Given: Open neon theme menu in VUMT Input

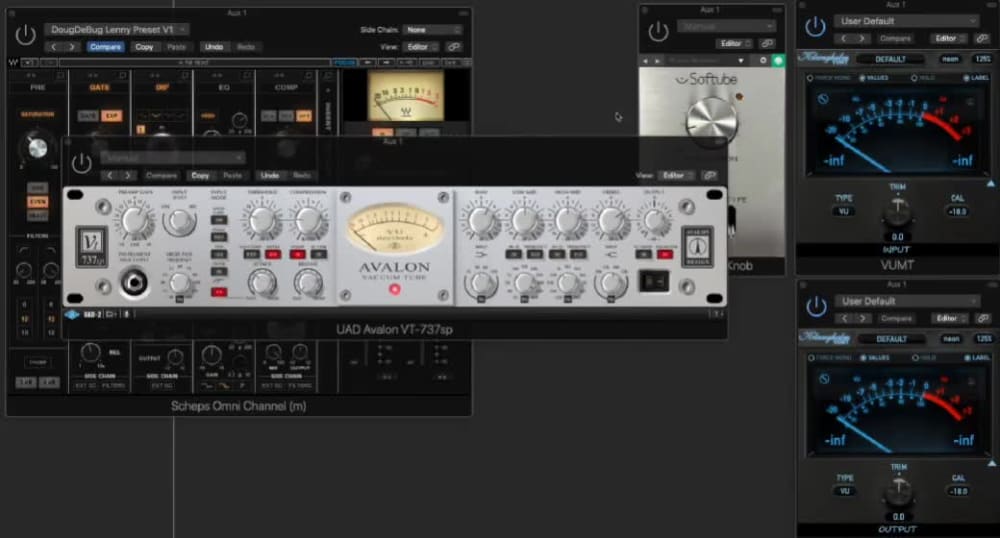Looking at the screenshot, I should click(950, 59).
